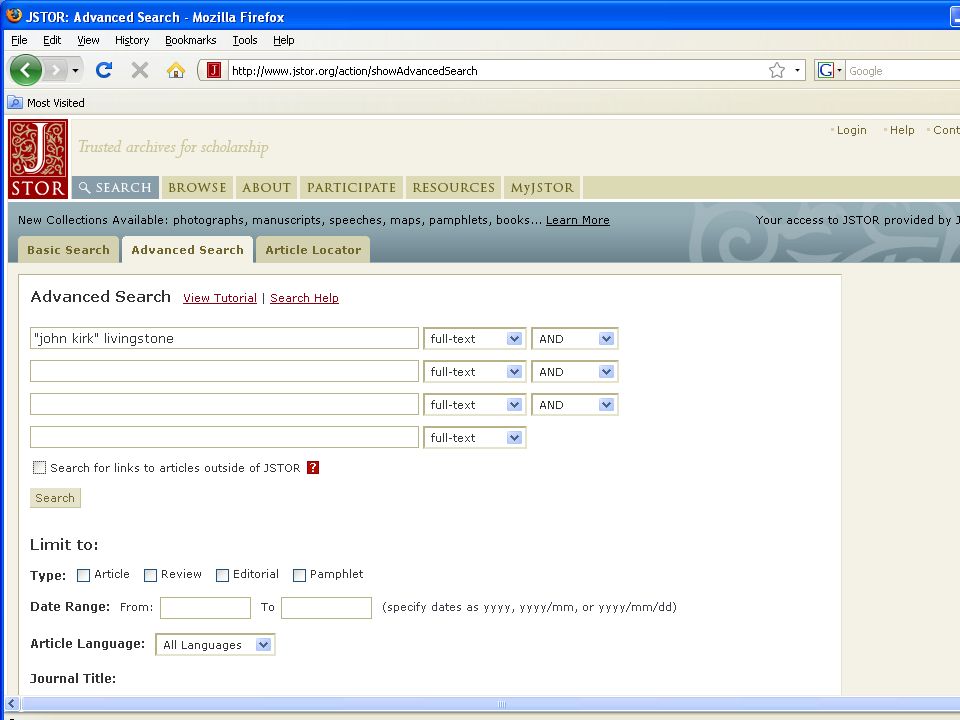Switch to the Article Locator tab

313,250
